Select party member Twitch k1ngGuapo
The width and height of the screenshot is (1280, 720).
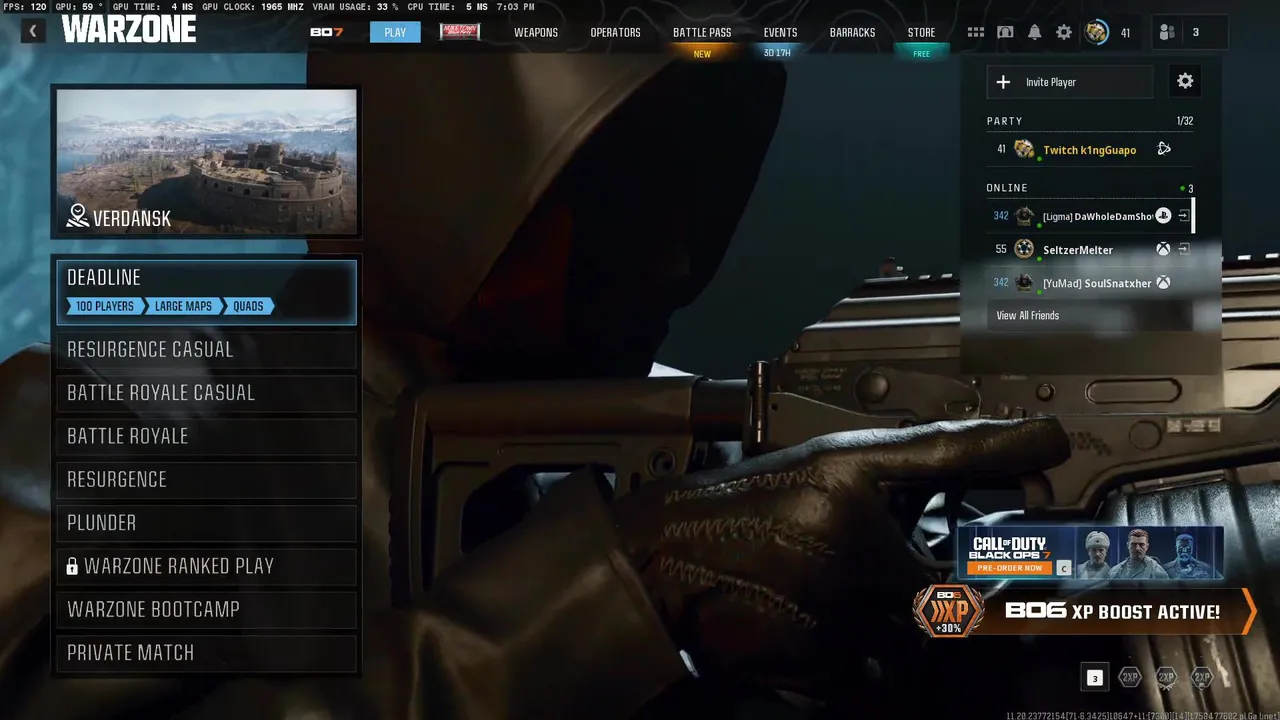click(1090, 149)
